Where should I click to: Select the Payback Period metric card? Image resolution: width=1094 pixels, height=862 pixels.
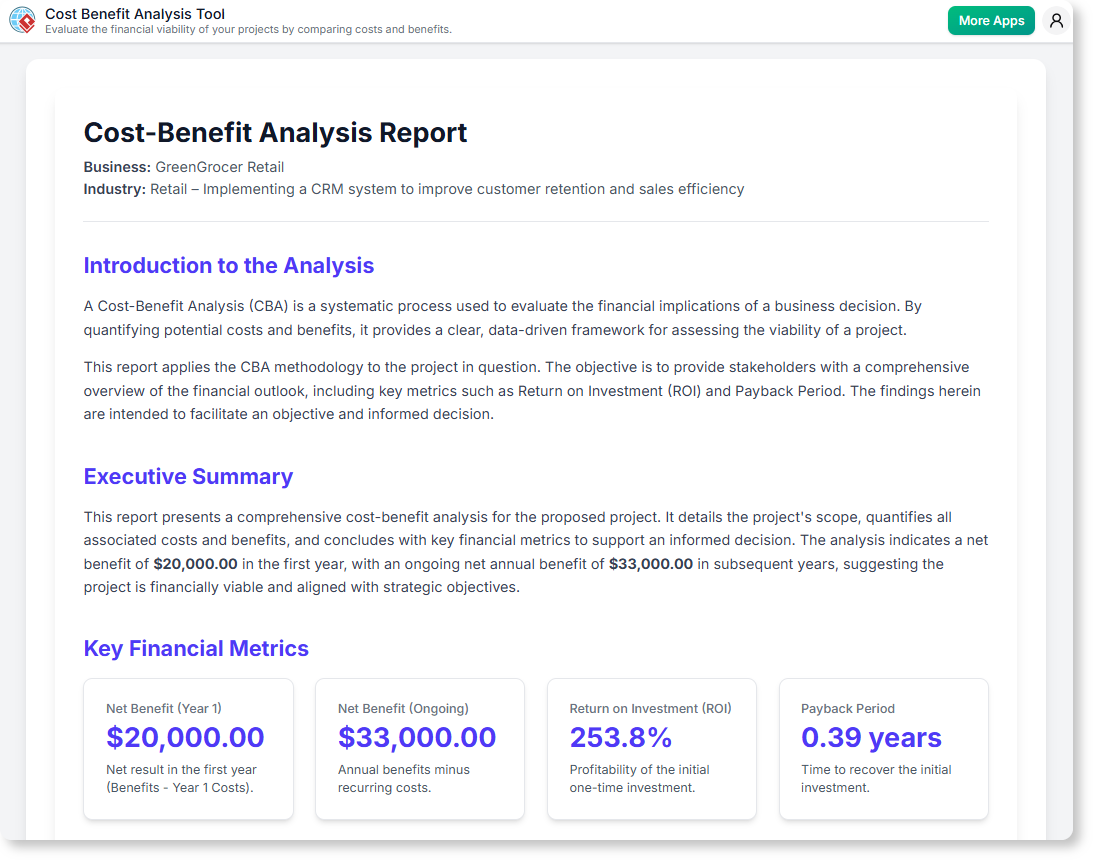884,748
